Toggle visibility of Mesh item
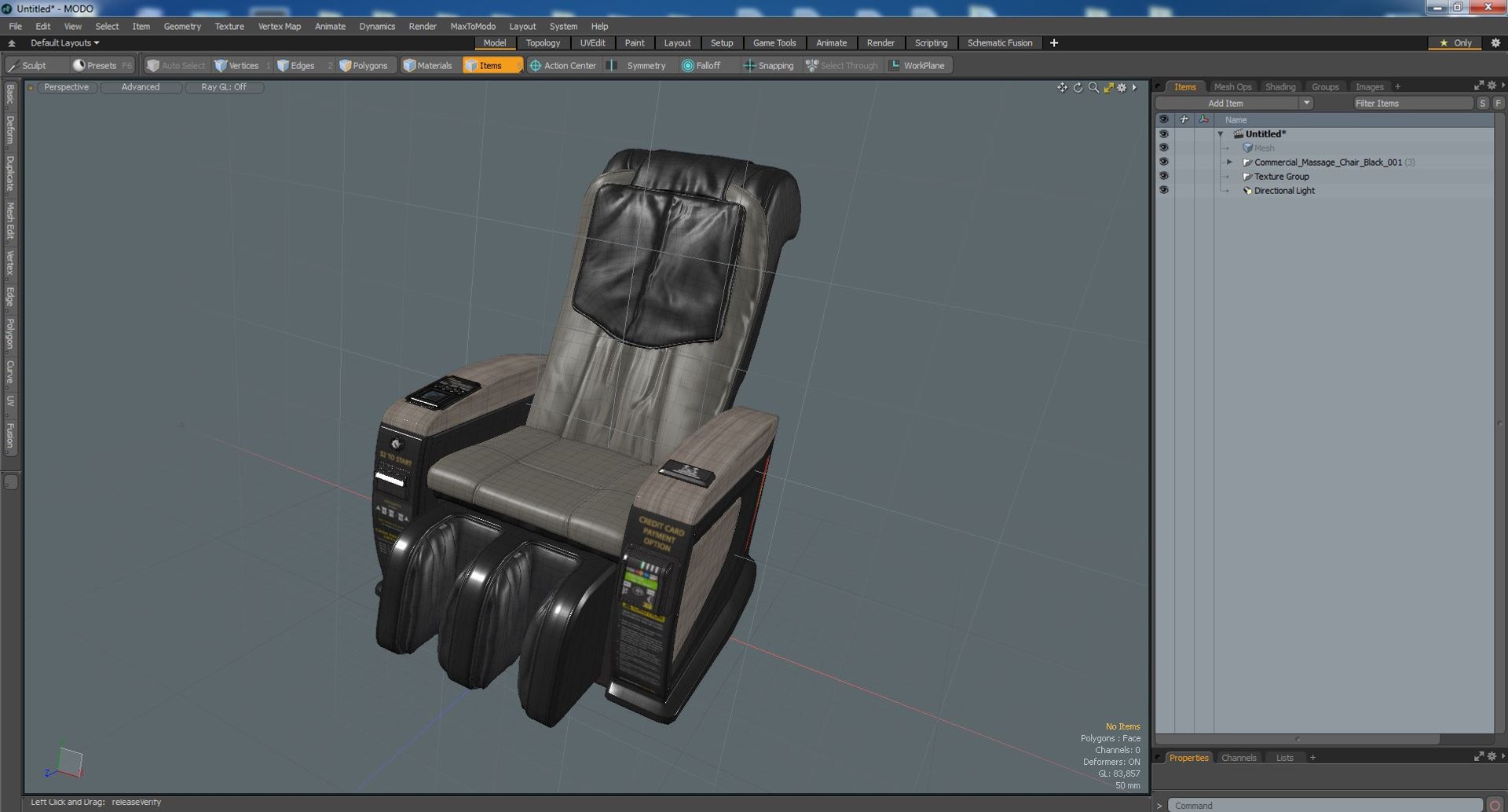 click(1163, 148)
